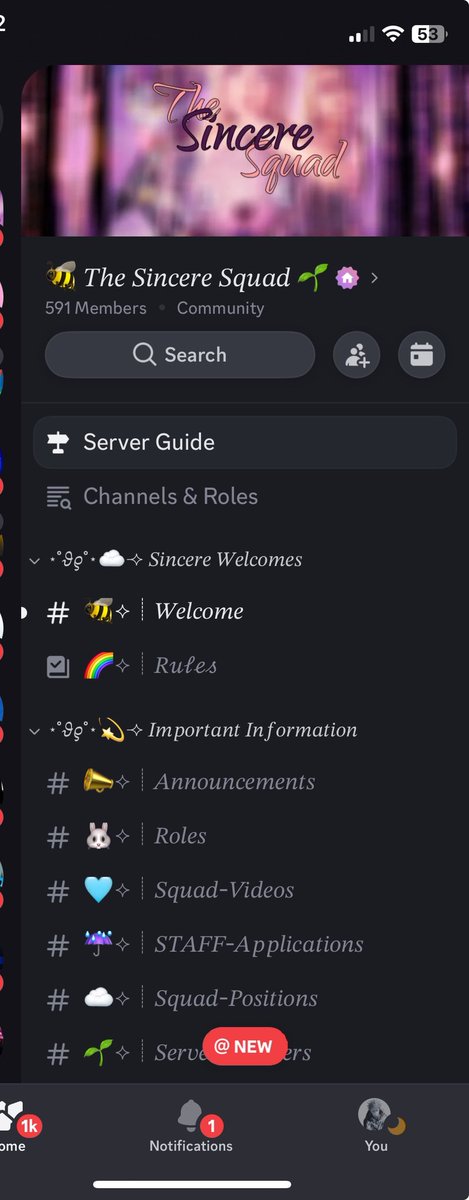Tap the hash icon beside Squad-Videos
Image resolution: width=469 pixels, height=1200 pixels.
[x=59, y=891]
